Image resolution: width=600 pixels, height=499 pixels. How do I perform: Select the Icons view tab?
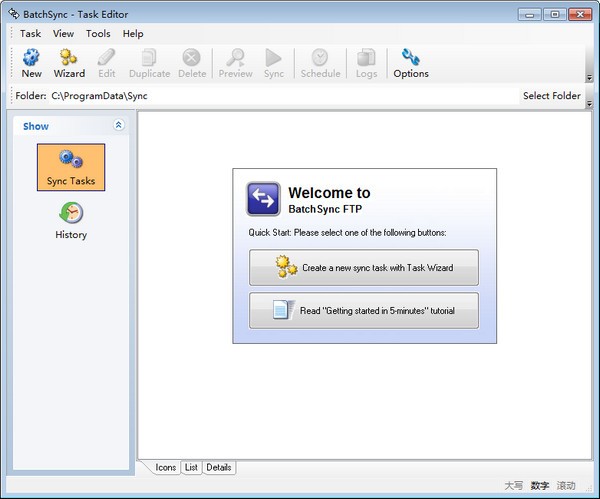click(165, 467)
